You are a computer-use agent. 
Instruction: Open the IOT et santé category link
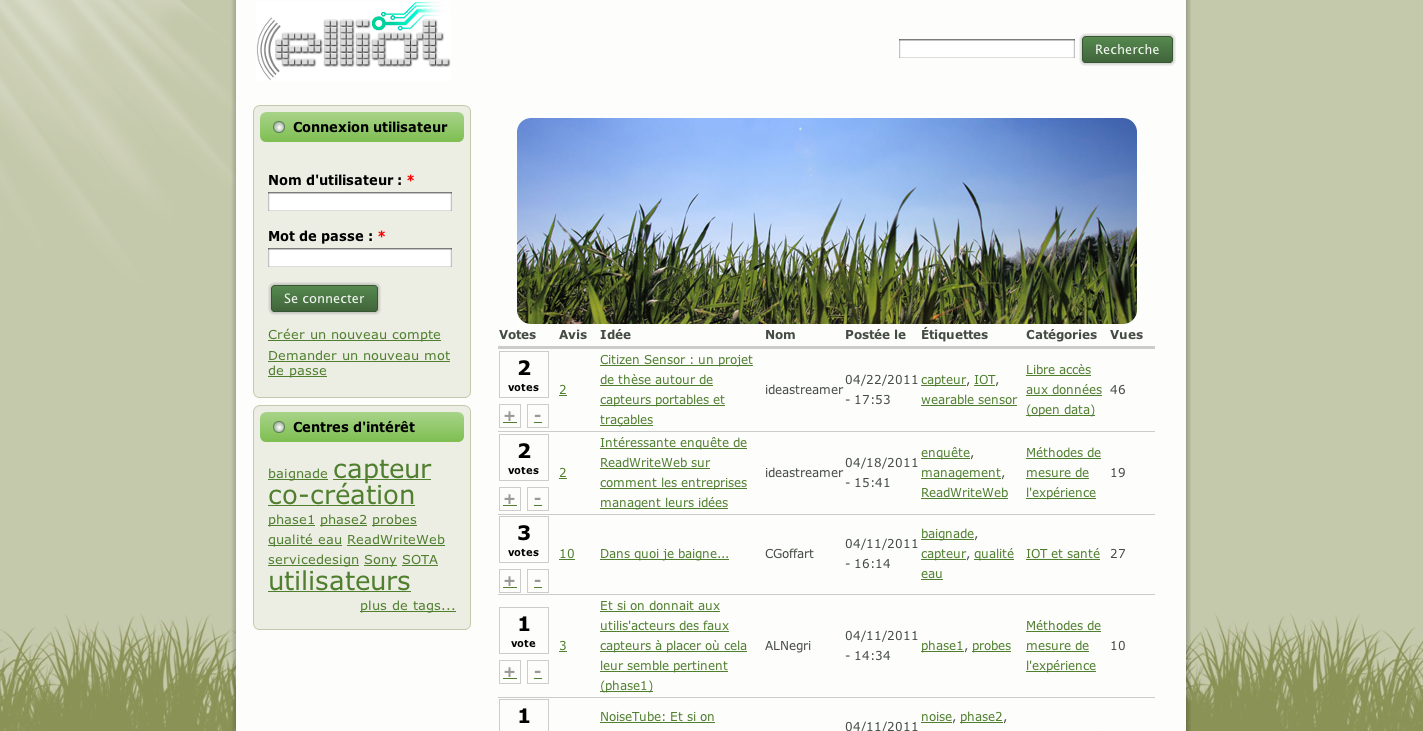point(1063,553)
